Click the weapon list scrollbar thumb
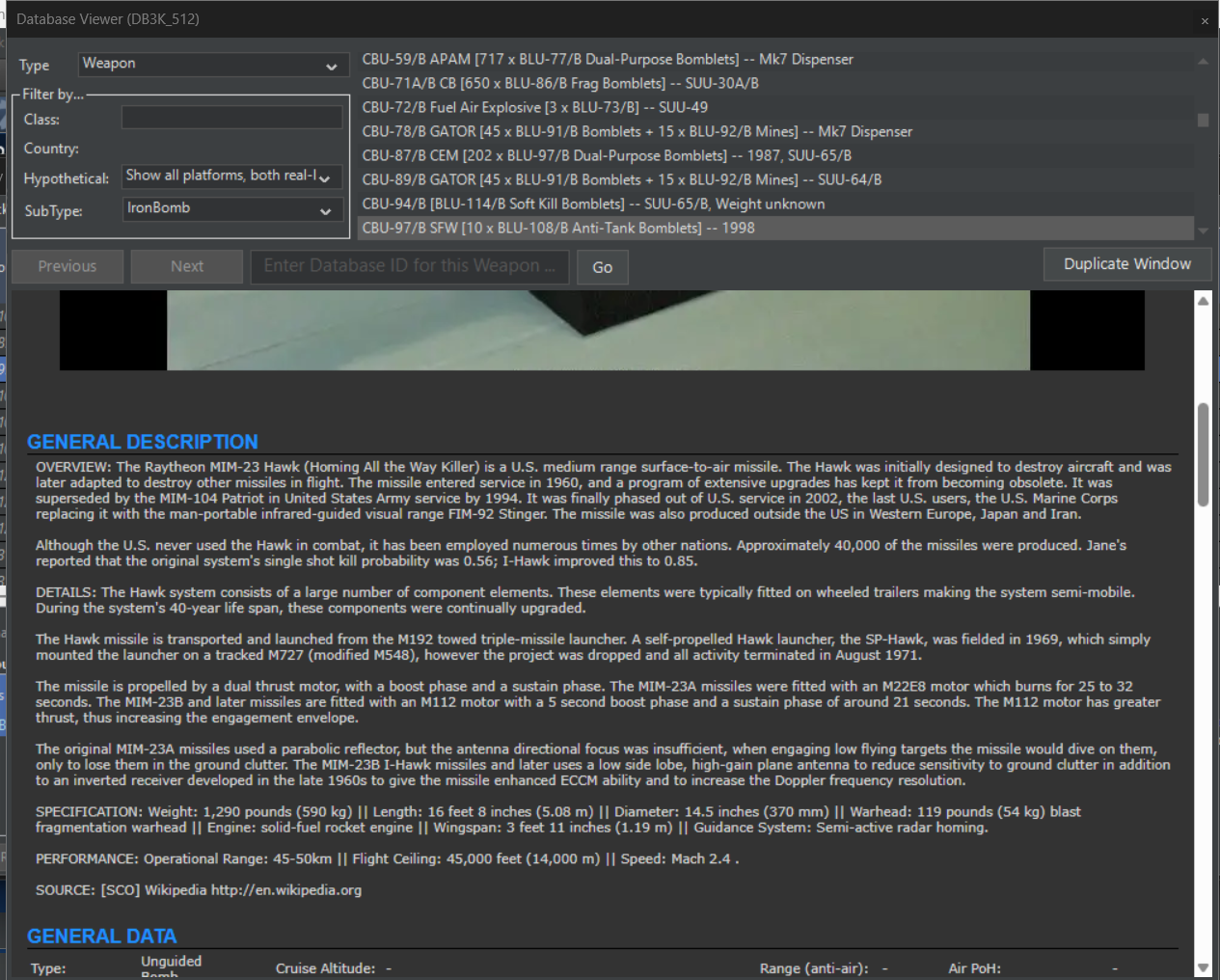This screenshot has height=980, width=1220. click(x=1203, y=121)
